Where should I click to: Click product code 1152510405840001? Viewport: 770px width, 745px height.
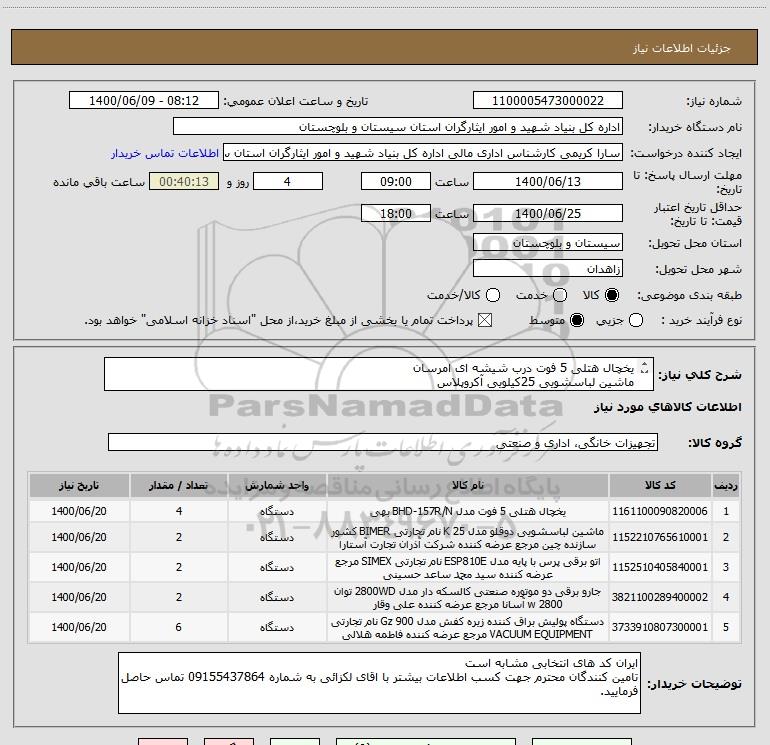tap(660, 567)
